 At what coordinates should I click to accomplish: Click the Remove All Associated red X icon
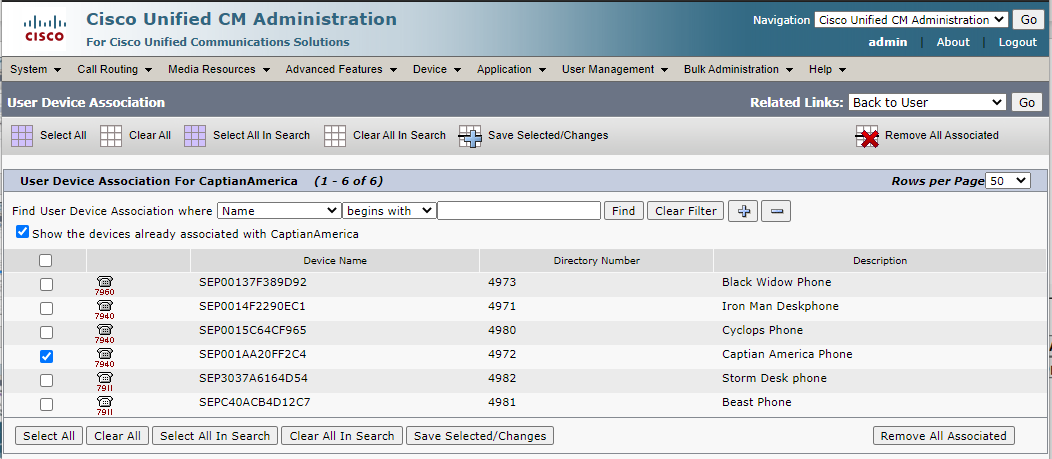867,136
